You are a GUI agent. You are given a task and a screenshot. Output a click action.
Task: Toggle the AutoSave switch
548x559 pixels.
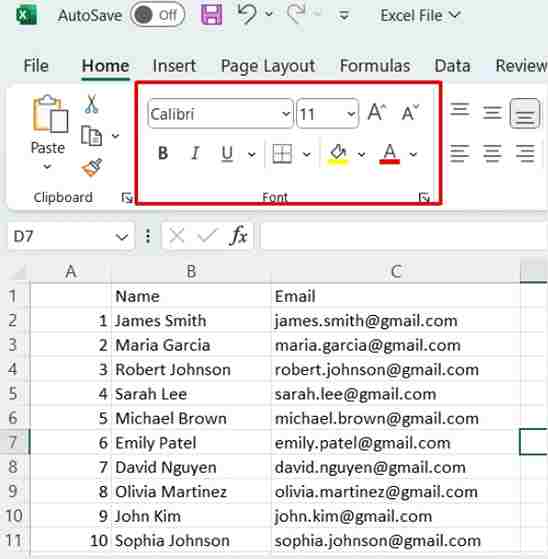point(157,15)
